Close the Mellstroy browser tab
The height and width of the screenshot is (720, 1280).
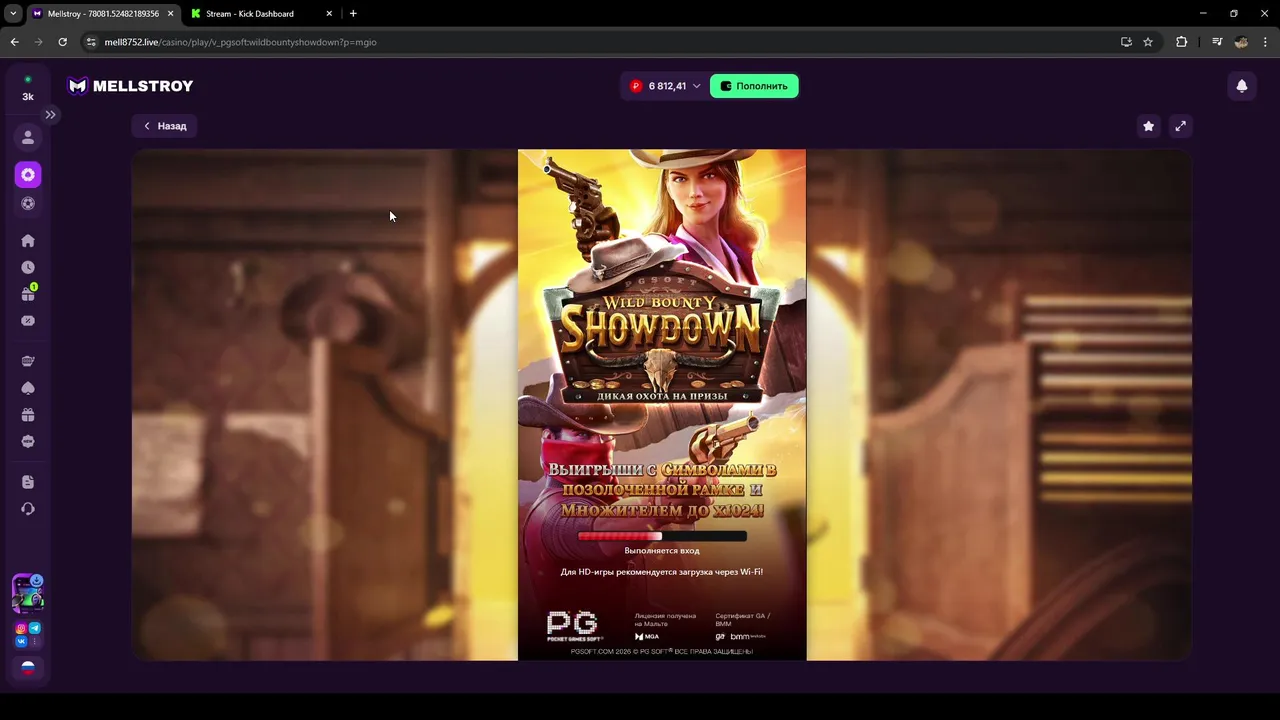170,14
